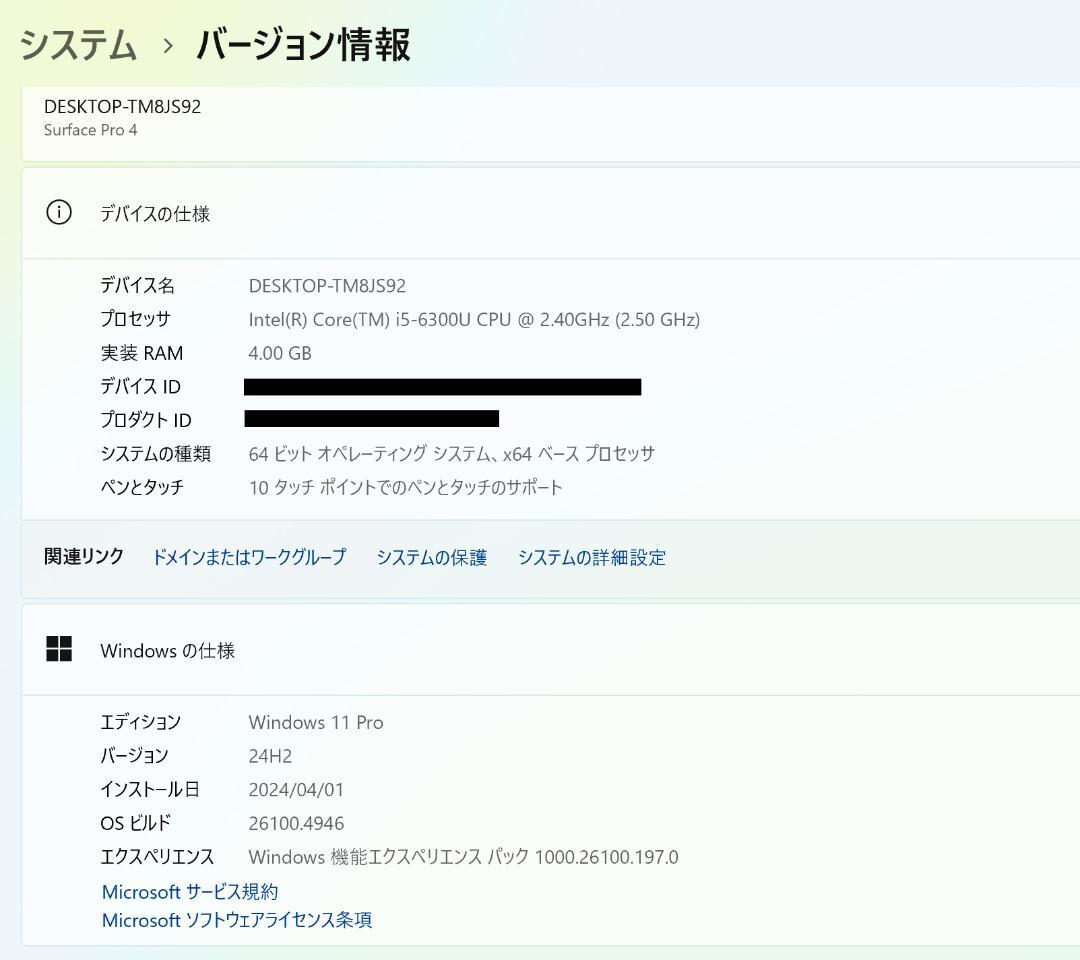The image size is (1080, 960).
Task: Click the インストール日 value 2024/04/01
Action: (297, 789)
